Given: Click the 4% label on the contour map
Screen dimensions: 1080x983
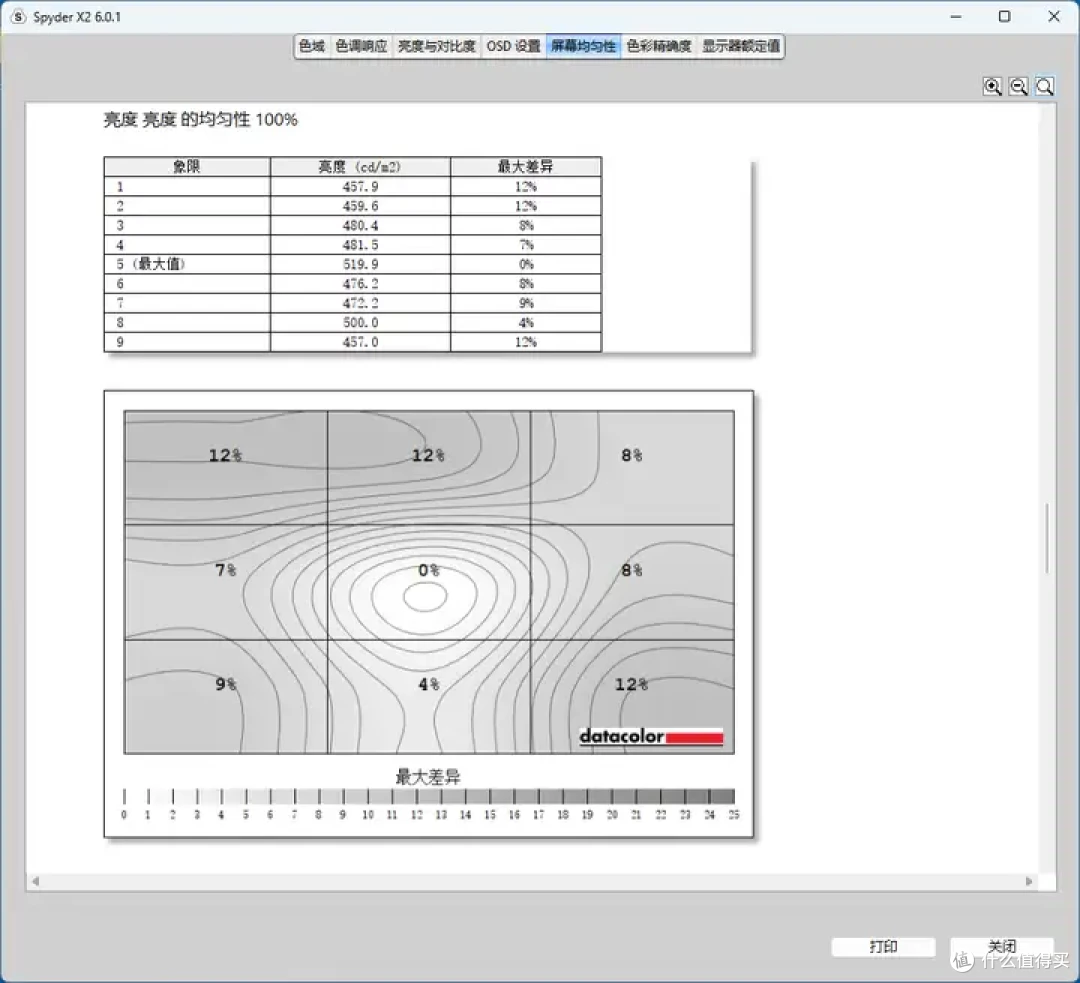Looking at the screenshot, I should coord(428,684).
